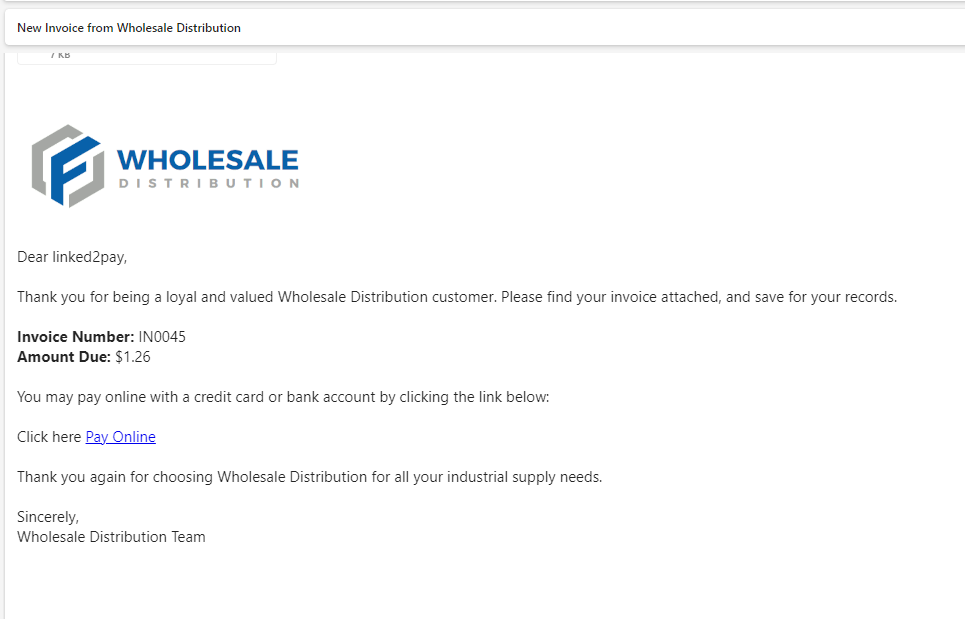Click the bold Invoice Number label
The height and width of the screenshot is (619, 965).
(x=75, y=337)
